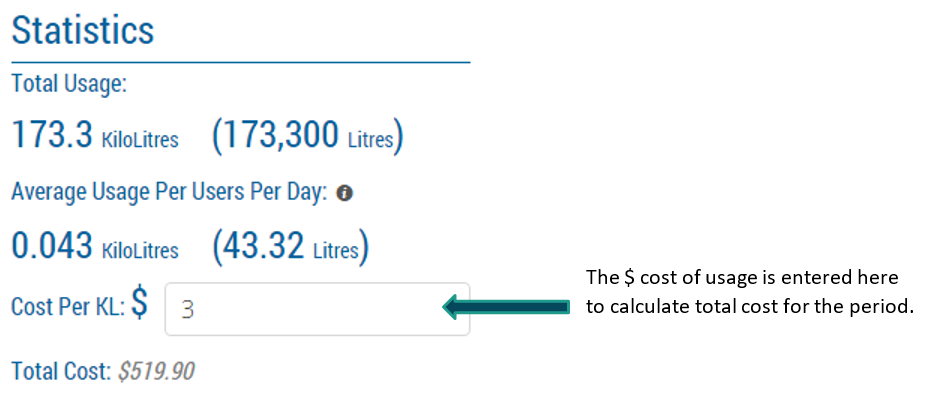The height and width of the screenshot is (412, 934).
Task: Focus the Cost Per KL input field
Action: click(317, 309)
